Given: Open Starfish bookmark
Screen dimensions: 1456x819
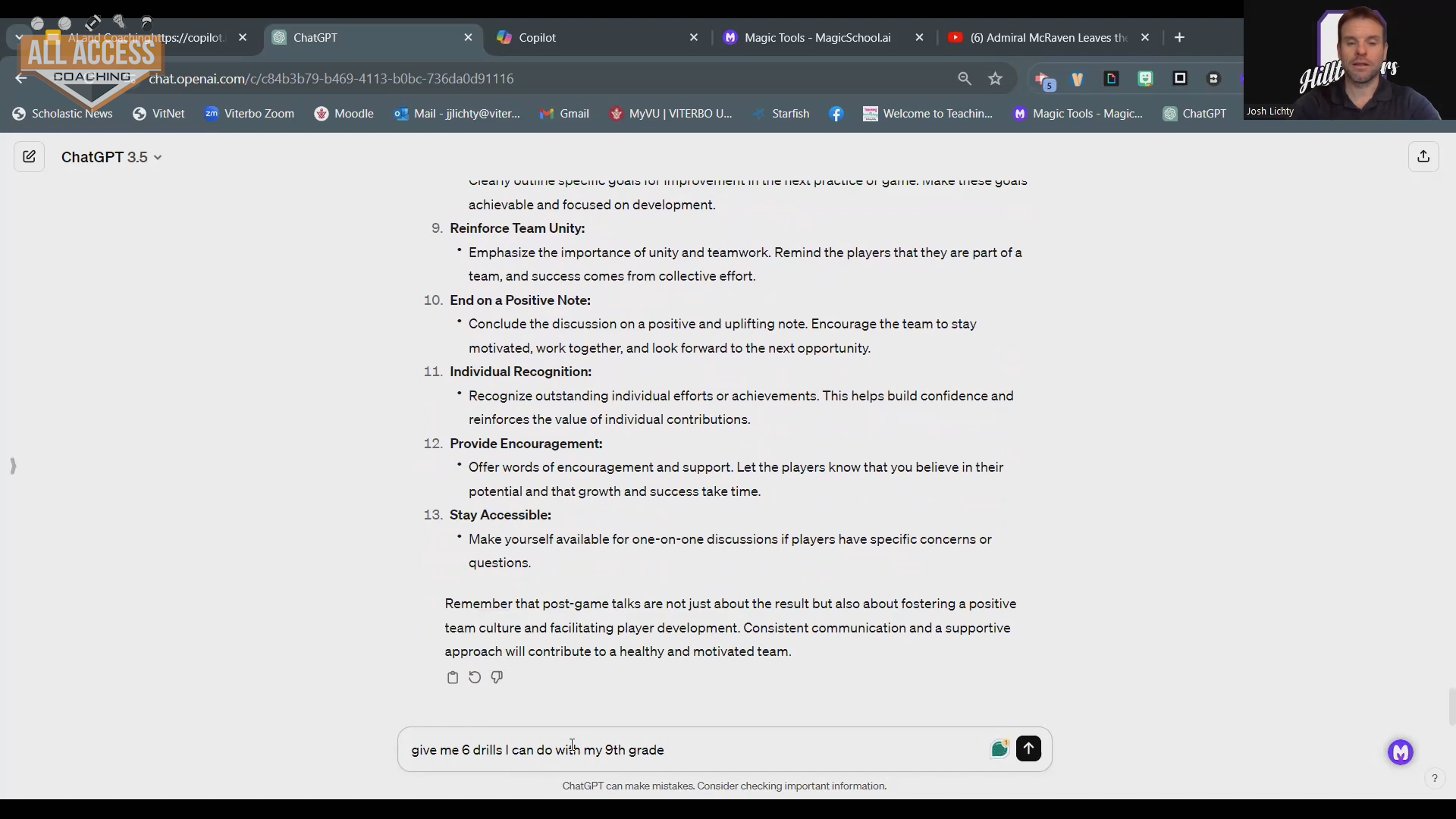Looking at the screenshot, I should click(781, 114).
